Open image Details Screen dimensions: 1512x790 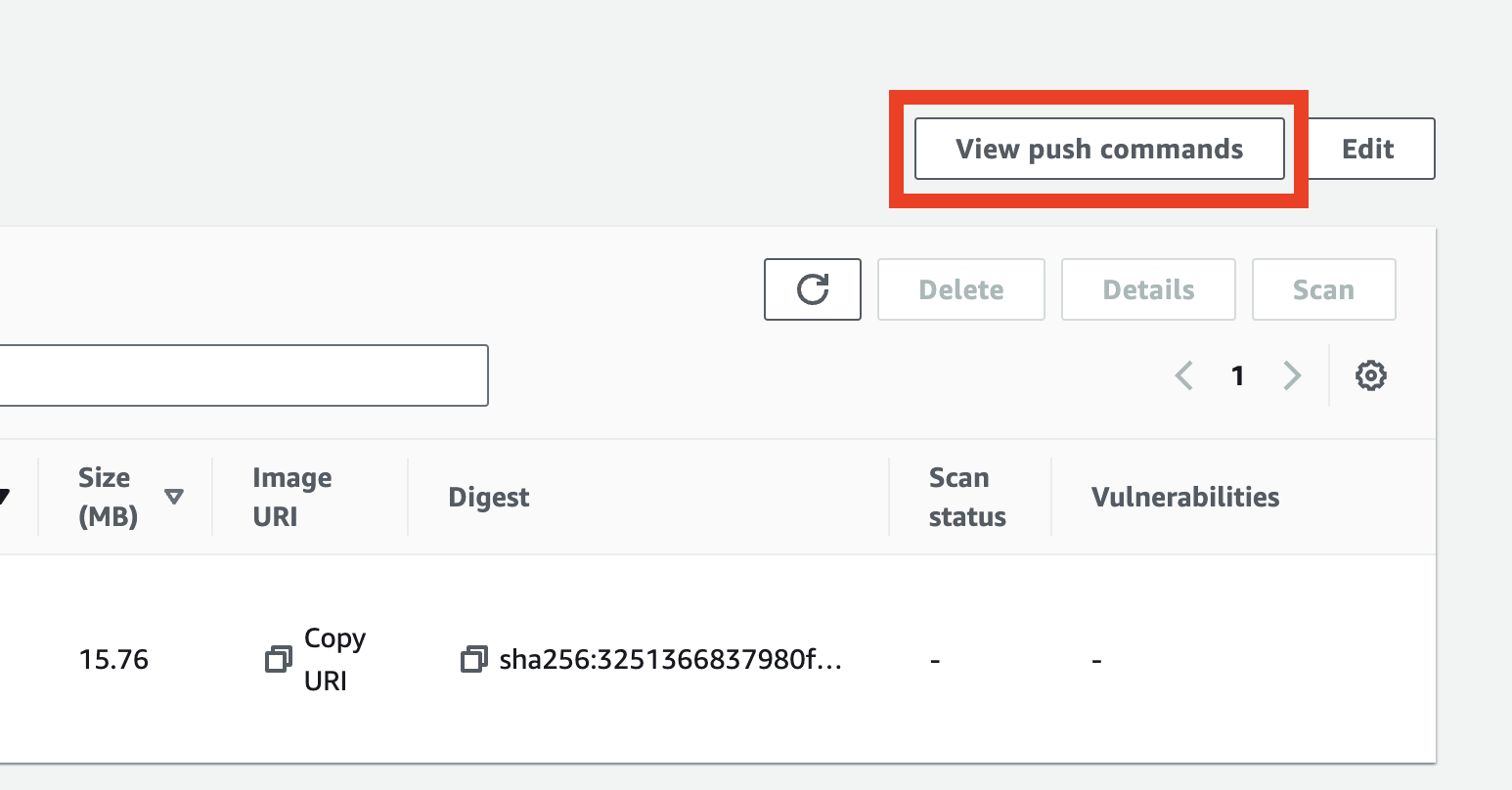[x=1148, y=289]
